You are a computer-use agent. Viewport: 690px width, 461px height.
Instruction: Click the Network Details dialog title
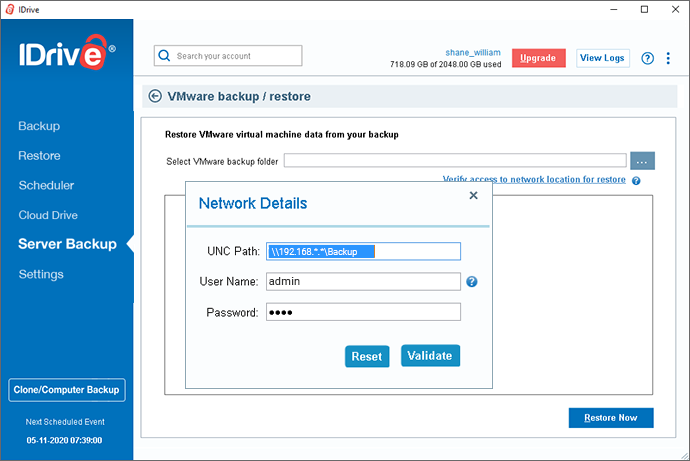tap(253, 203)
